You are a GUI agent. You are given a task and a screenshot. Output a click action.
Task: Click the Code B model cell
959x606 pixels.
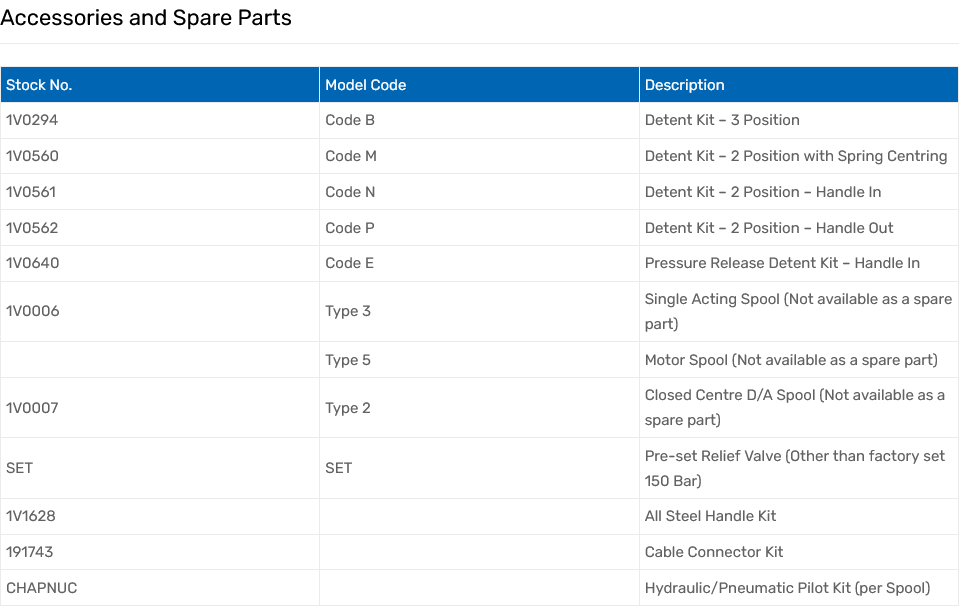(x=350, y=120)
